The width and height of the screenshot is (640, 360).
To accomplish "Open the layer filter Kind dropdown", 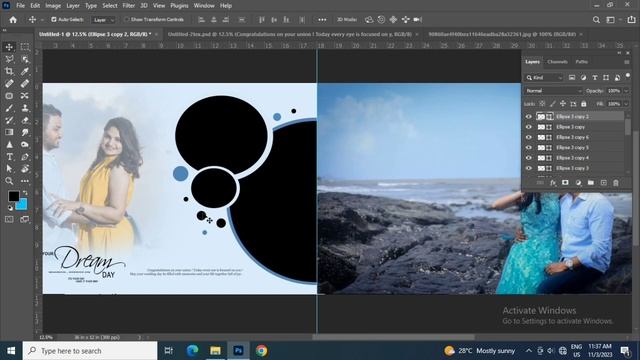I will tap(544, 78).
